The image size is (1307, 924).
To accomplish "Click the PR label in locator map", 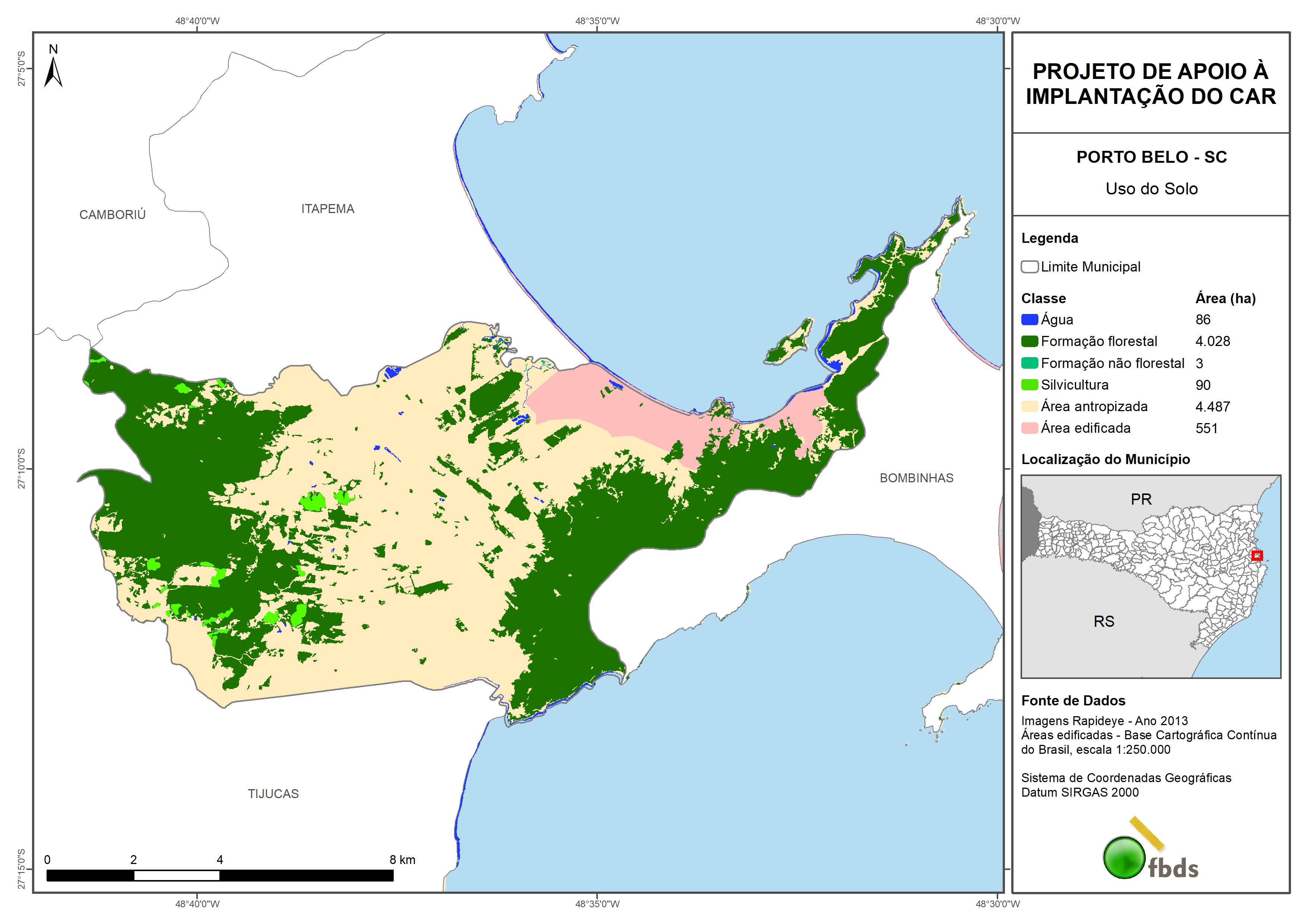I will (x=1141, y=499).
